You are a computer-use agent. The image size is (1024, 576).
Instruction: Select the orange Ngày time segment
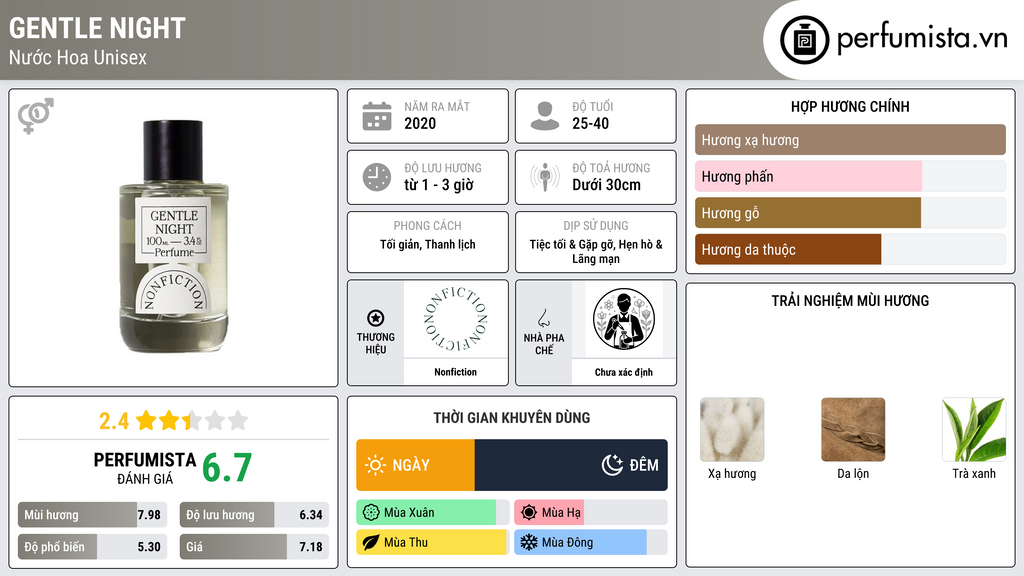(x=415, y=465)
